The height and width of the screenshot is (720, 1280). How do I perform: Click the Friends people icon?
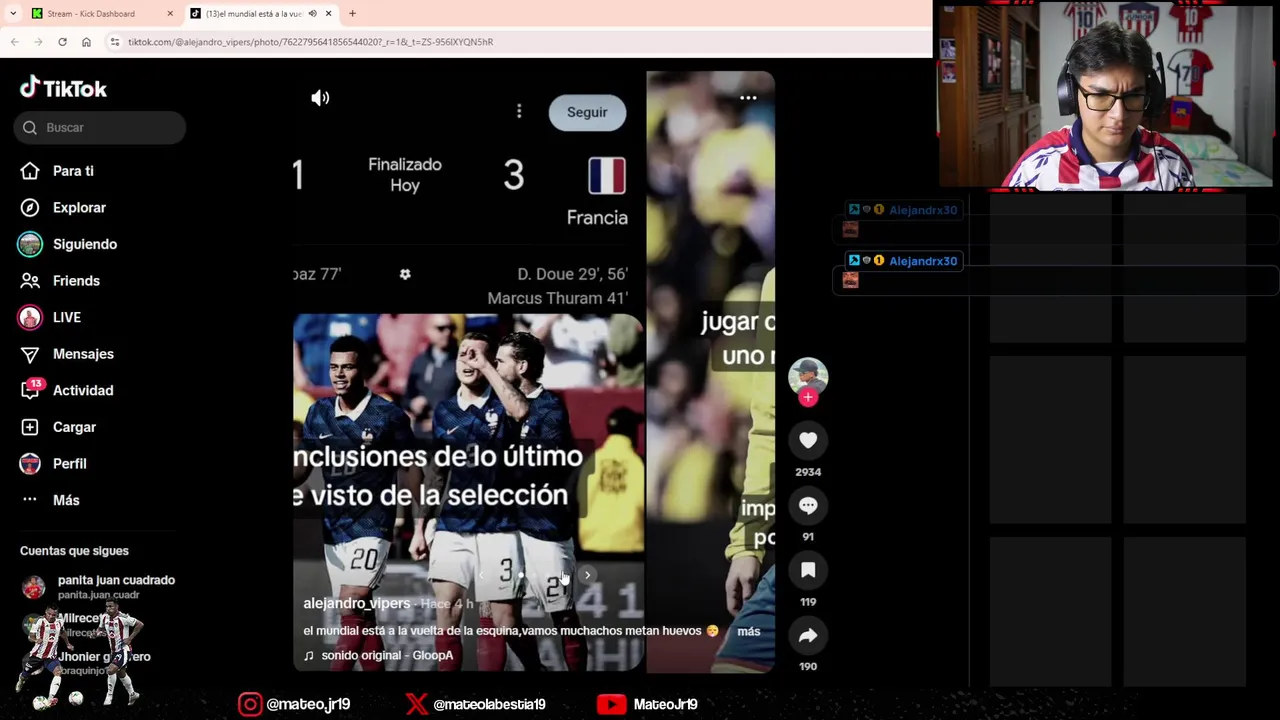coord(30,281)
